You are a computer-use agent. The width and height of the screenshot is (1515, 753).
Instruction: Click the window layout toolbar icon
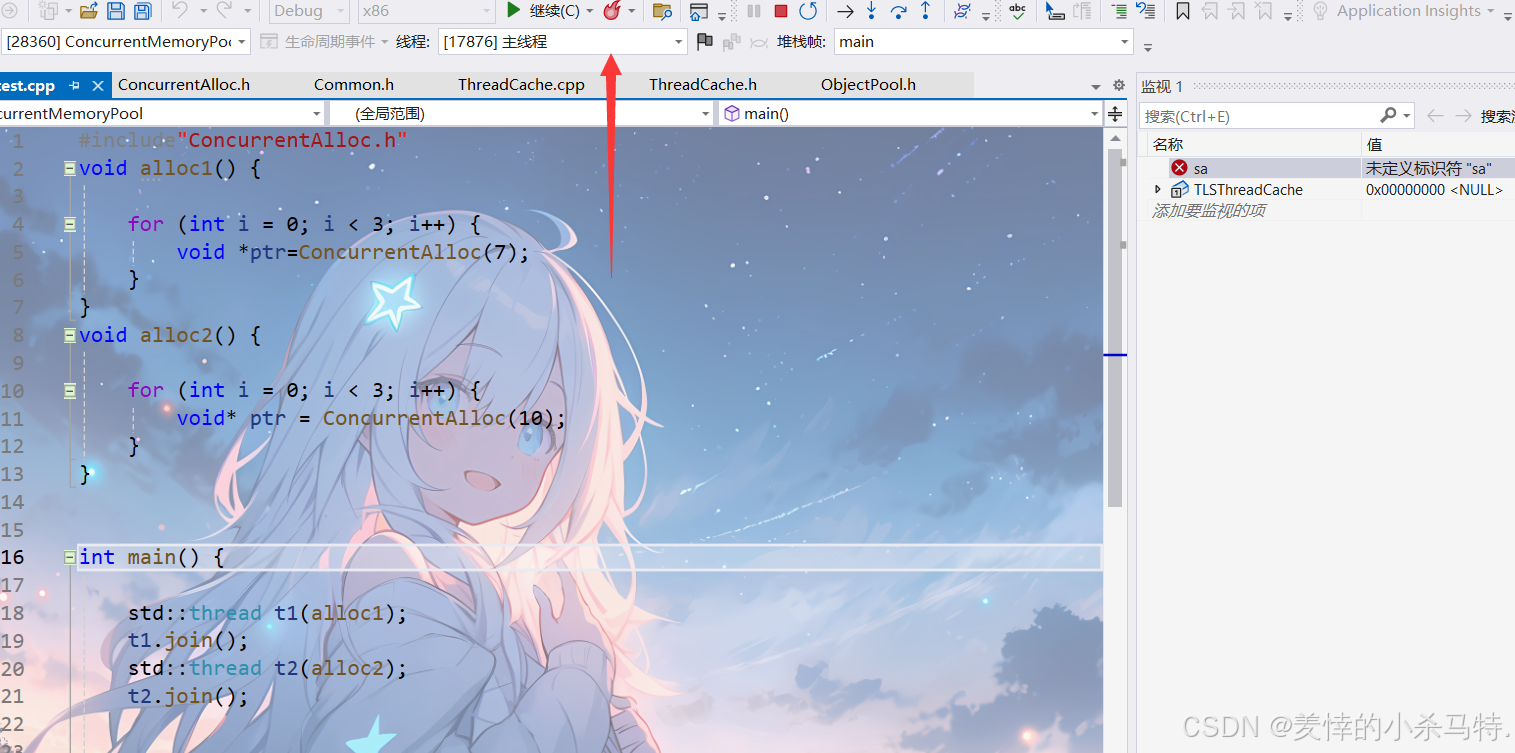[x=698, y=11]
